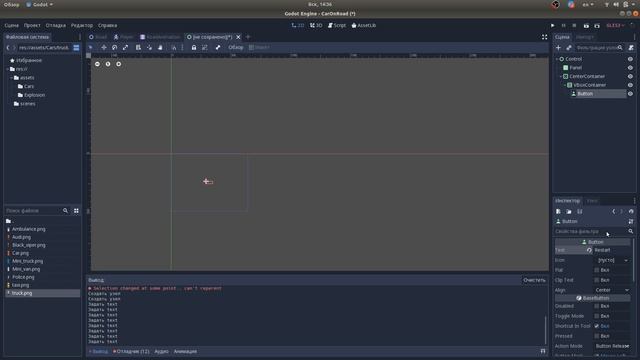Viewport: 640px width, 360px height.
Task: Open the Проект menu
Action: 32,25
